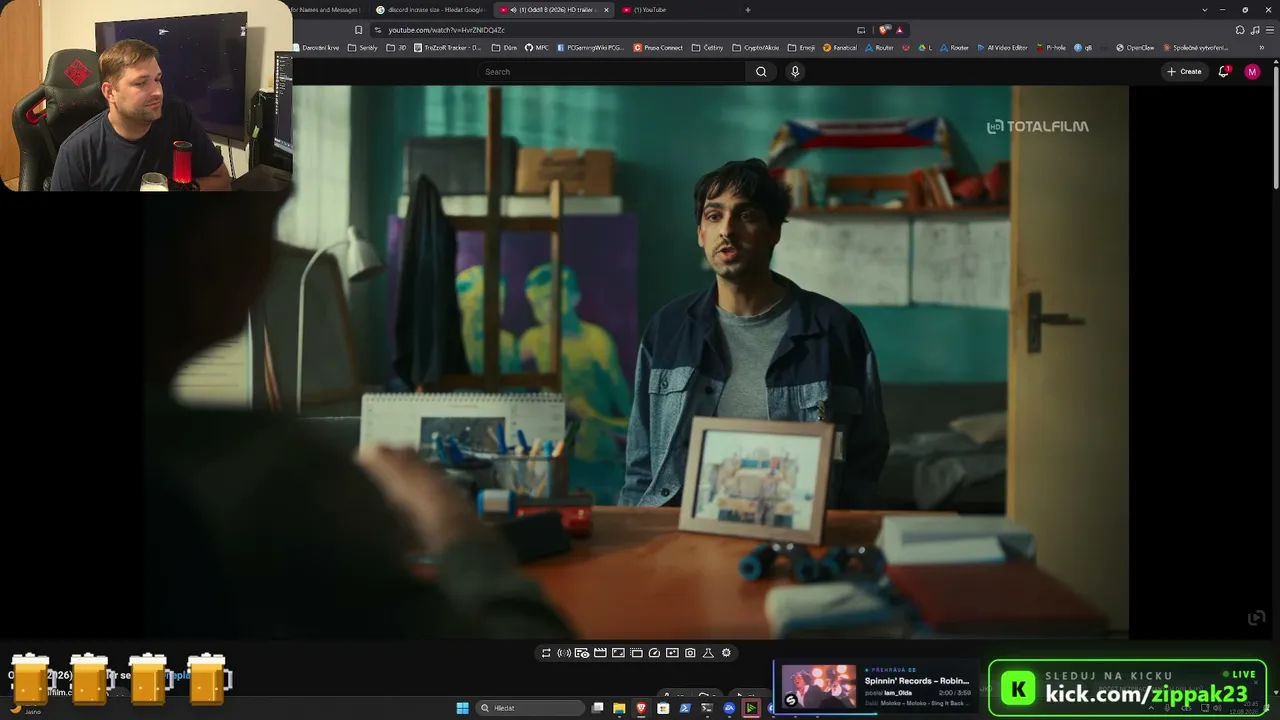Open settings gear in the player toolbar
The image size is (1280, 720).
pos(726,653)
